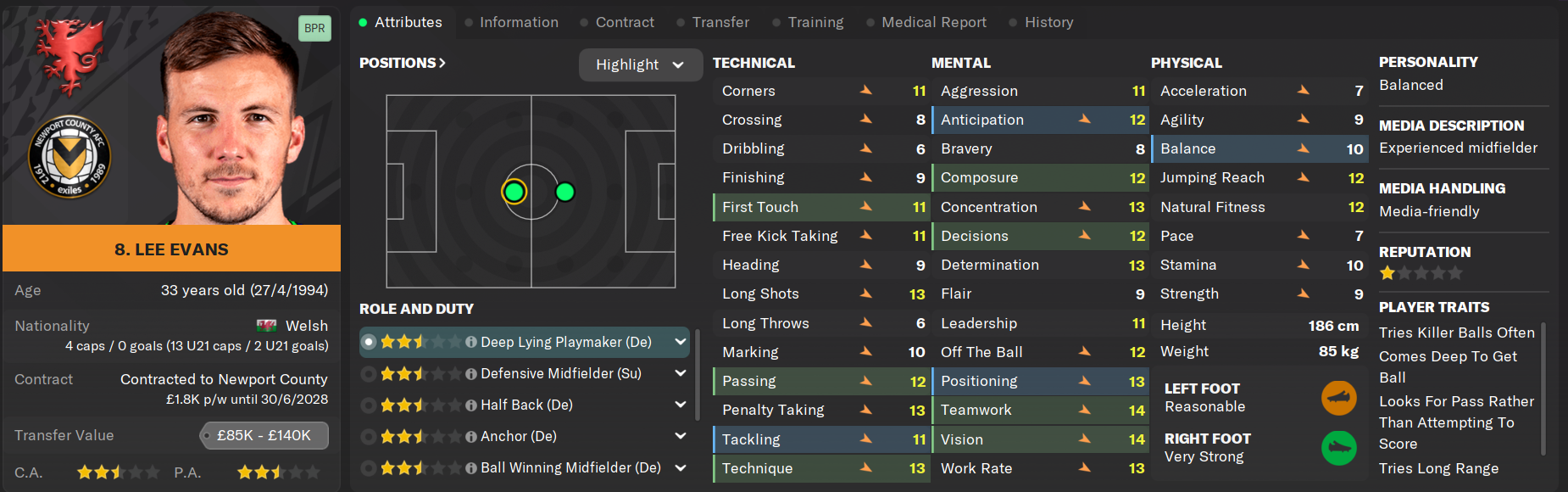Expand the Deep Lying Playmaker role chevron
The height and width of the screenshot is (492, 1568).
(680, 342)
